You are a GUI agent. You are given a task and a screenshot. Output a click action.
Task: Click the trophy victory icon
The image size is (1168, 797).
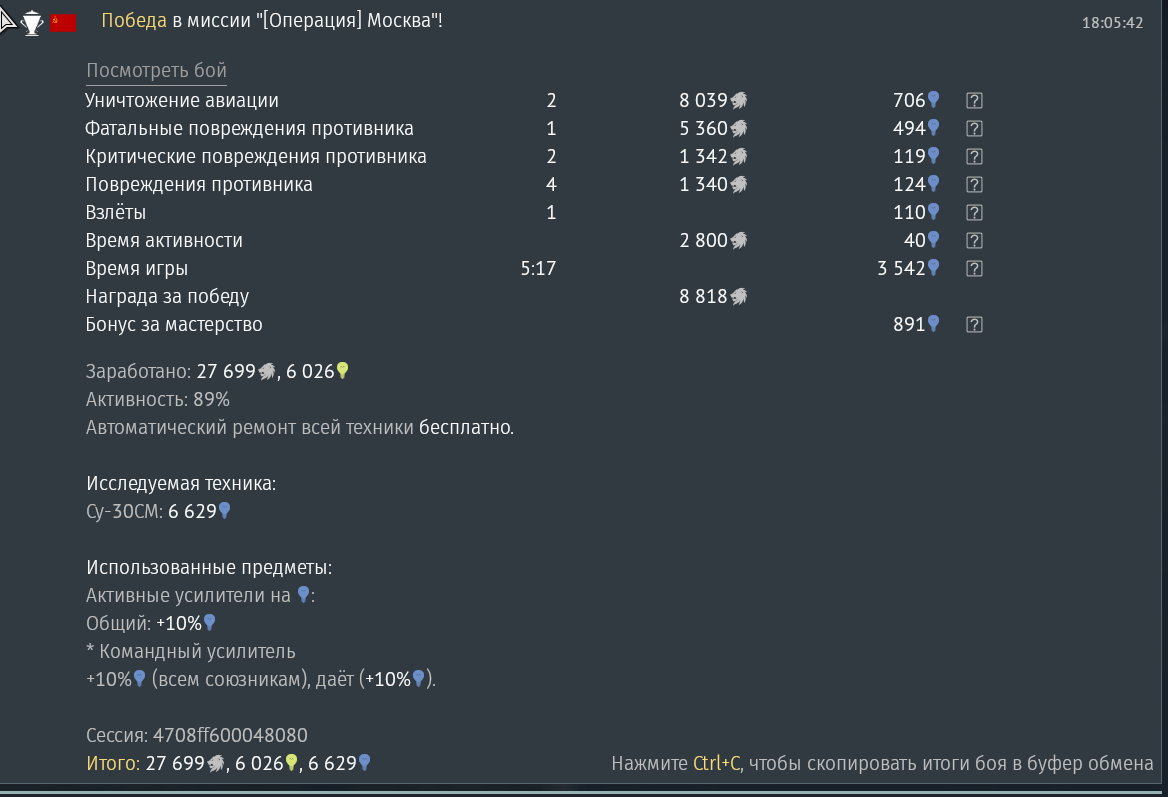32,23
